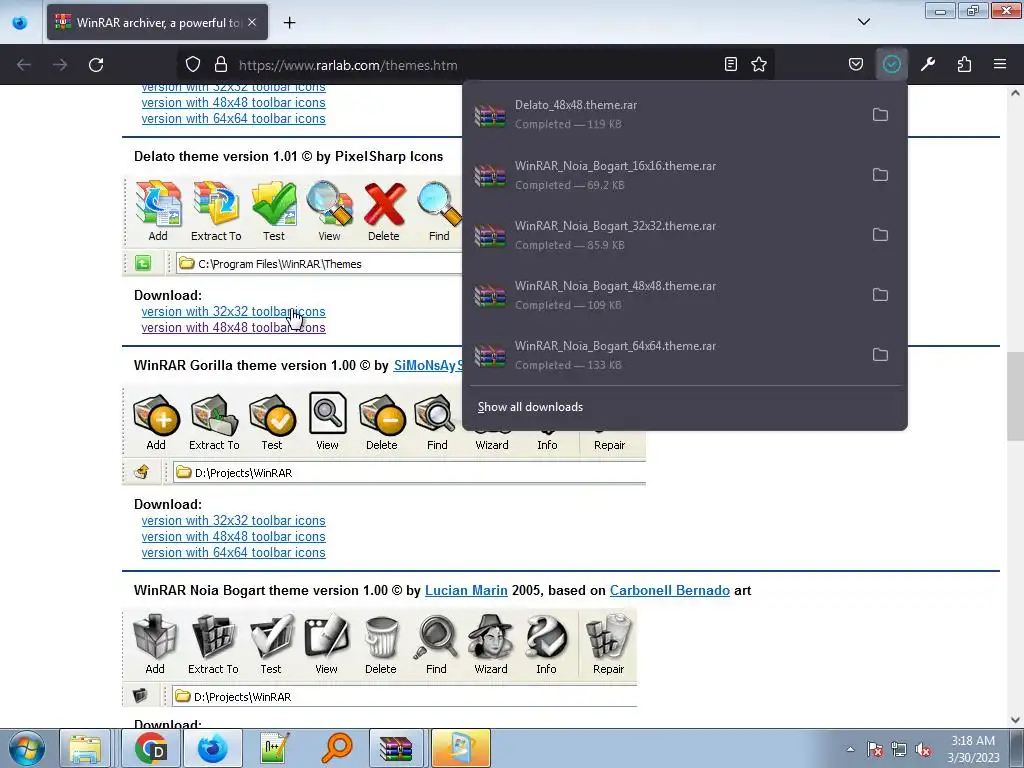Click 64x64 toolbar icons link above Delato section
This screenshot has width=1024, height=768.
pos(233,119)
